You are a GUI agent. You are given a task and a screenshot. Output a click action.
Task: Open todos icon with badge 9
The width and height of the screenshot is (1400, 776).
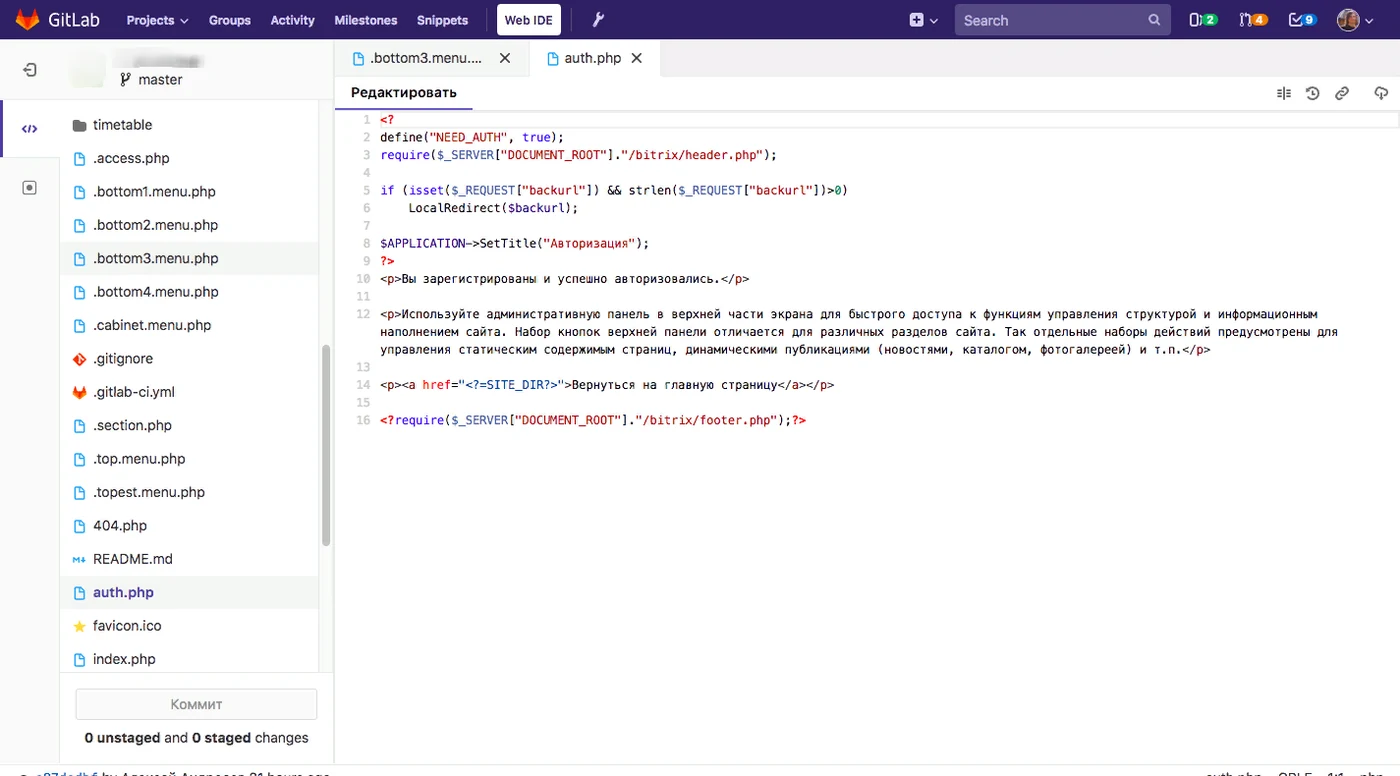click(x=1303, y=20)
